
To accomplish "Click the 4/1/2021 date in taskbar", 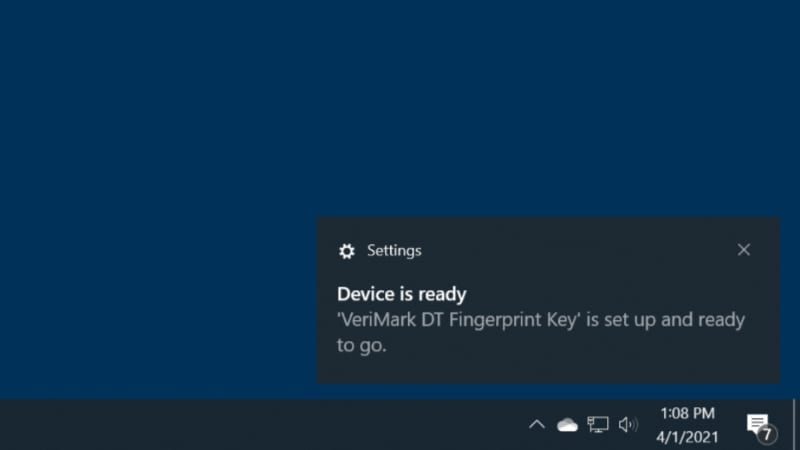I will (x=687, y=437).
